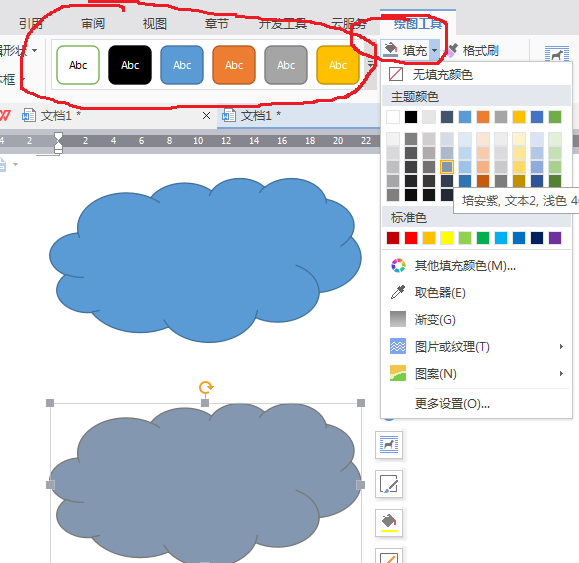Pick the blue theme color swatch
This screenshot has height=563, width=579.
click(465, 117)
